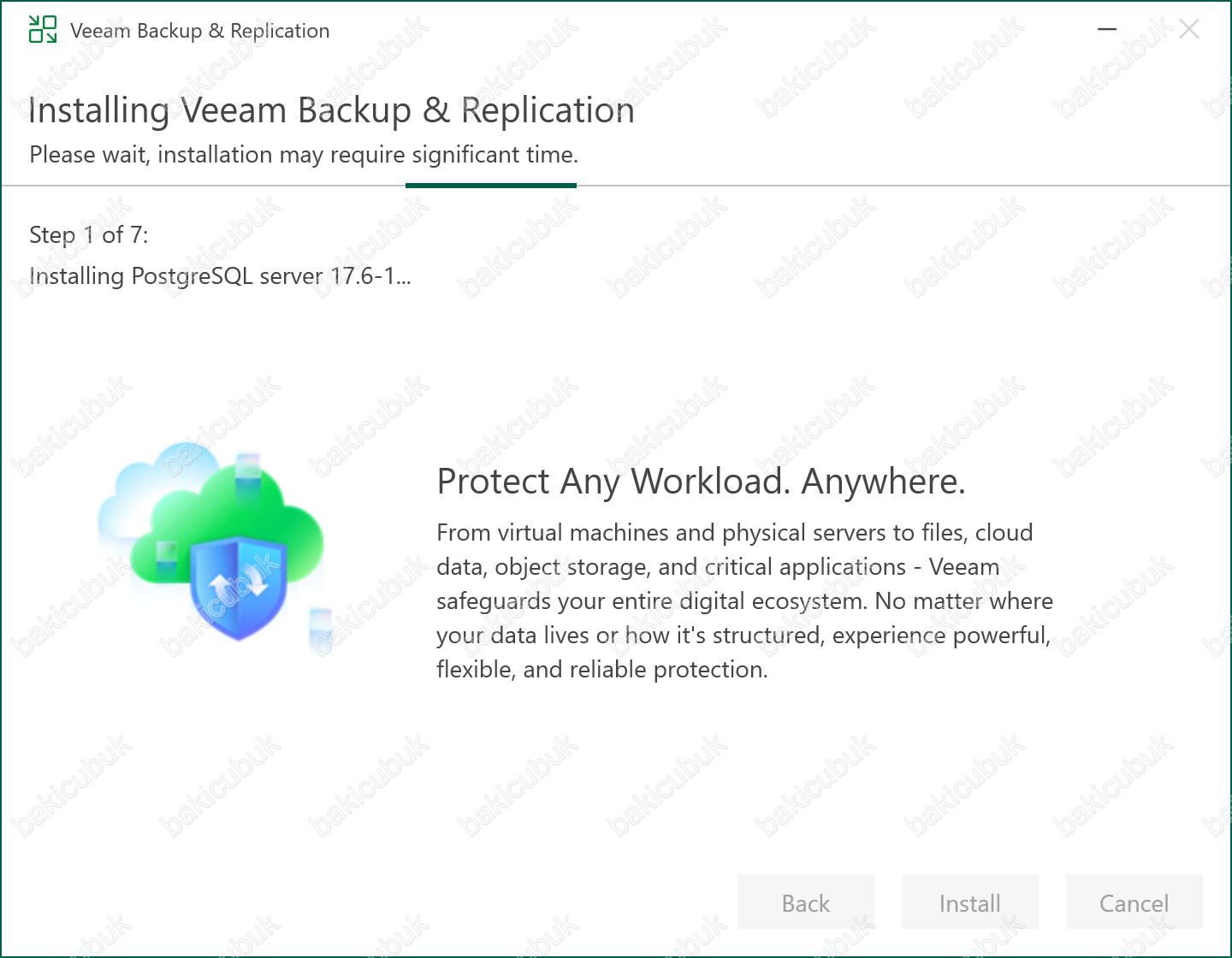Click the small white square atop the green cloud
The image size is (1232, 958).
(x=247, y=466)
